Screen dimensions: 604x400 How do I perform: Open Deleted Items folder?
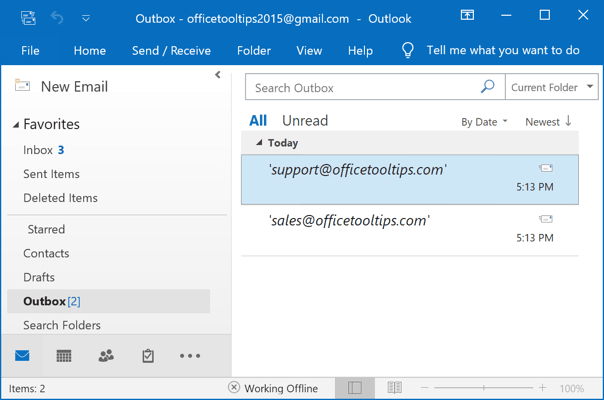tap(60, 198)
